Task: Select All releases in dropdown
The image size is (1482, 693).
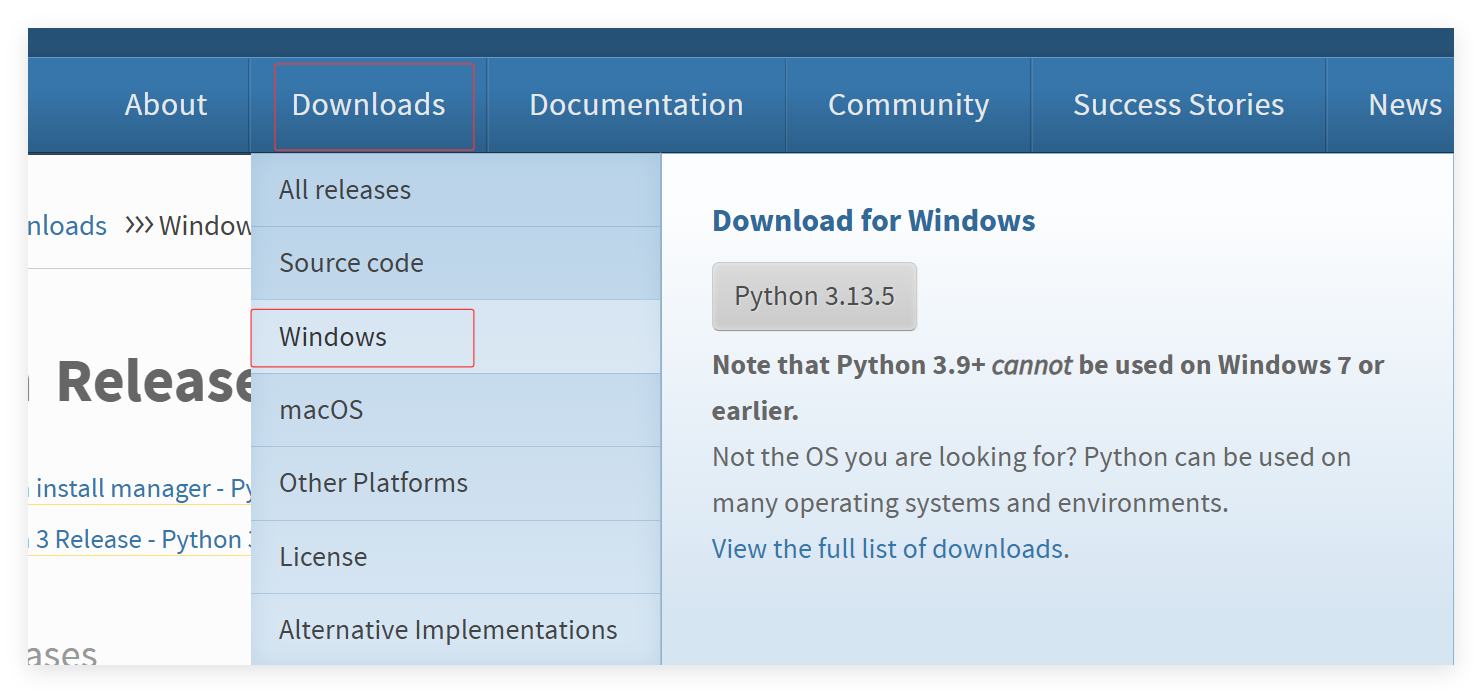Action: (456, 190)
